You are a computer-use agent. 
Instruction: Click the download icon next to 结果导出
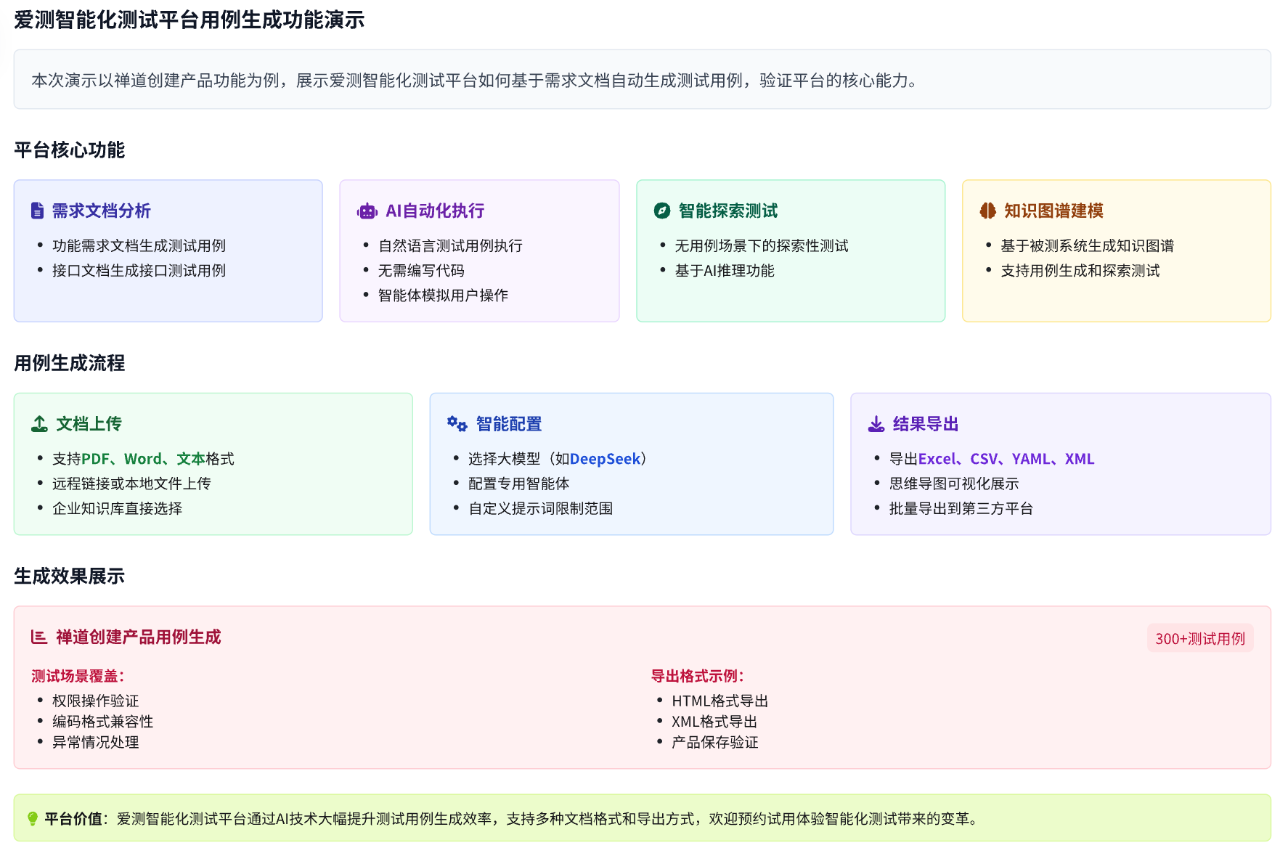click(x=876, y=423)
